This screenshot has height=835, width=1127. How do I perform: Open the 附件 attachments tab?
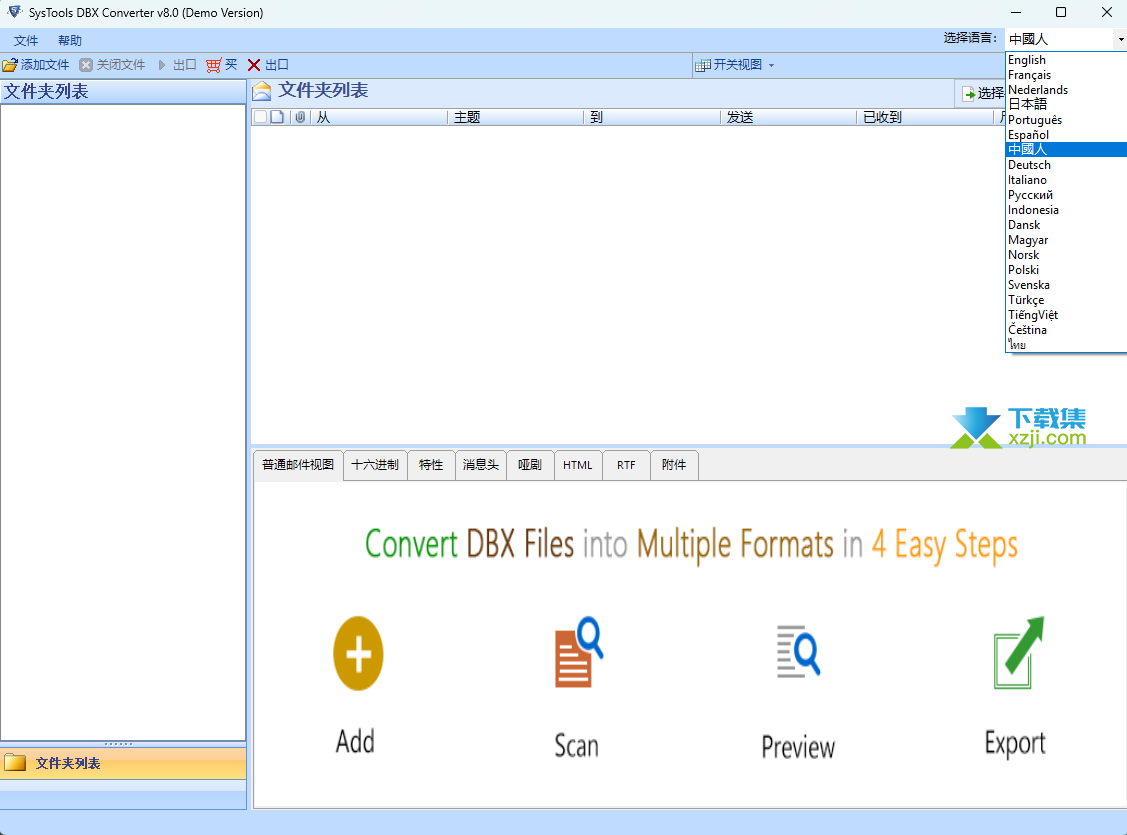(674, 465)
